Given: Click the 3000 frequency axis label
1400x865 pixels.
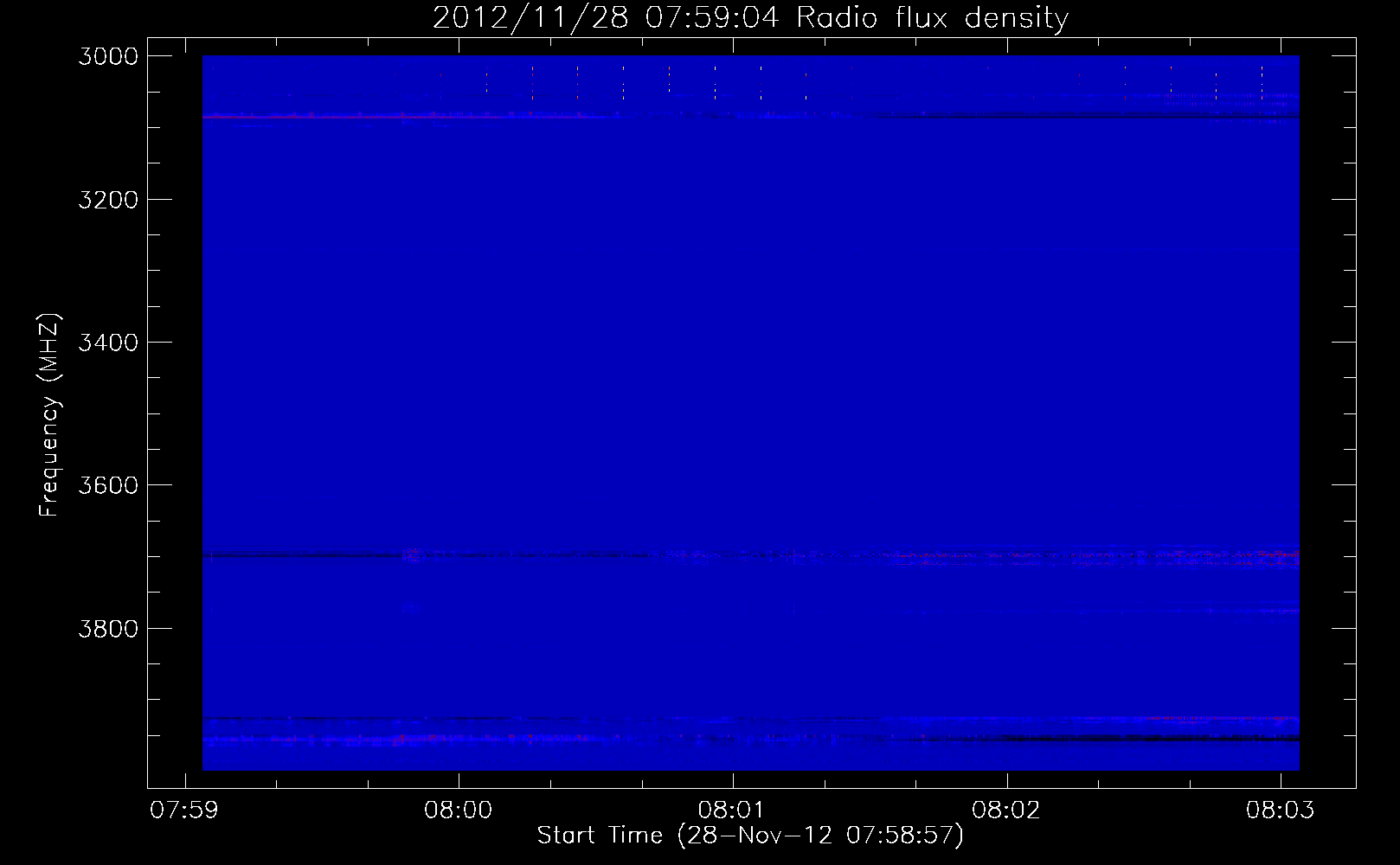Looking at the screenshot, I should tap(108, 56).
